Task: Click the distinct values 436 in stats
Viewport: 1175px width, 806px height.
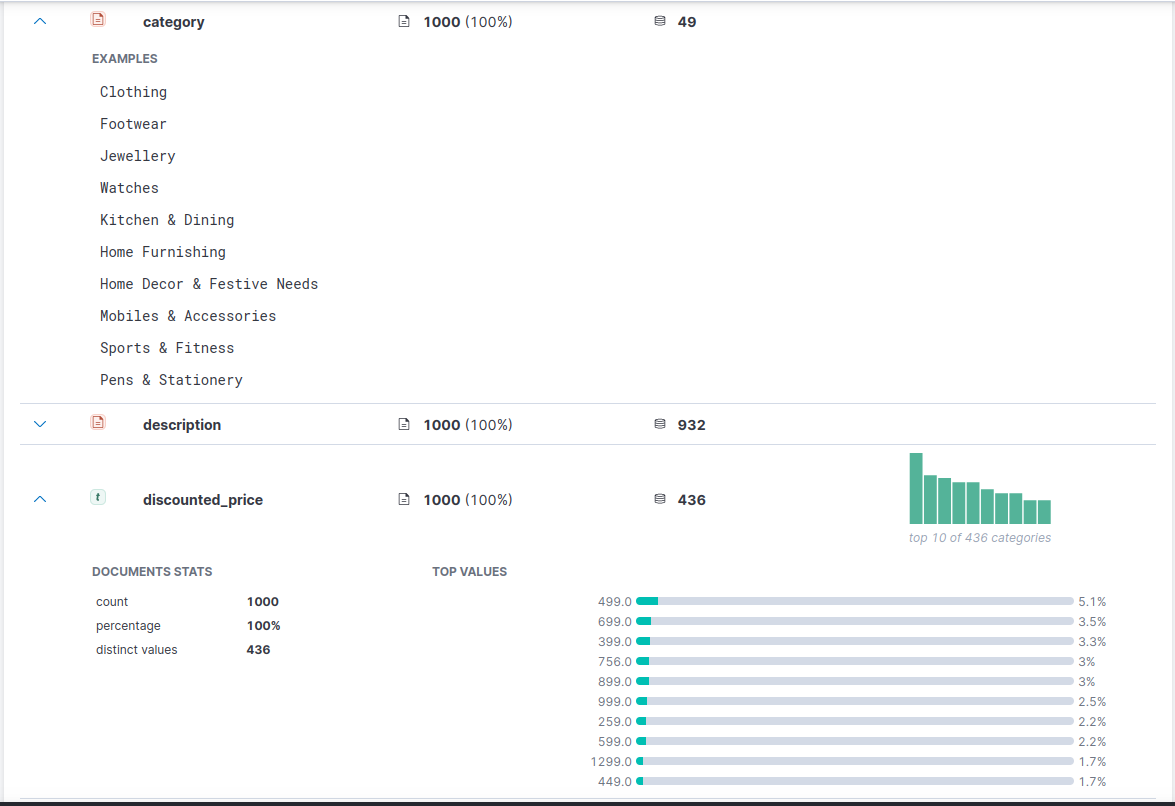Action: tap(259, 649)
